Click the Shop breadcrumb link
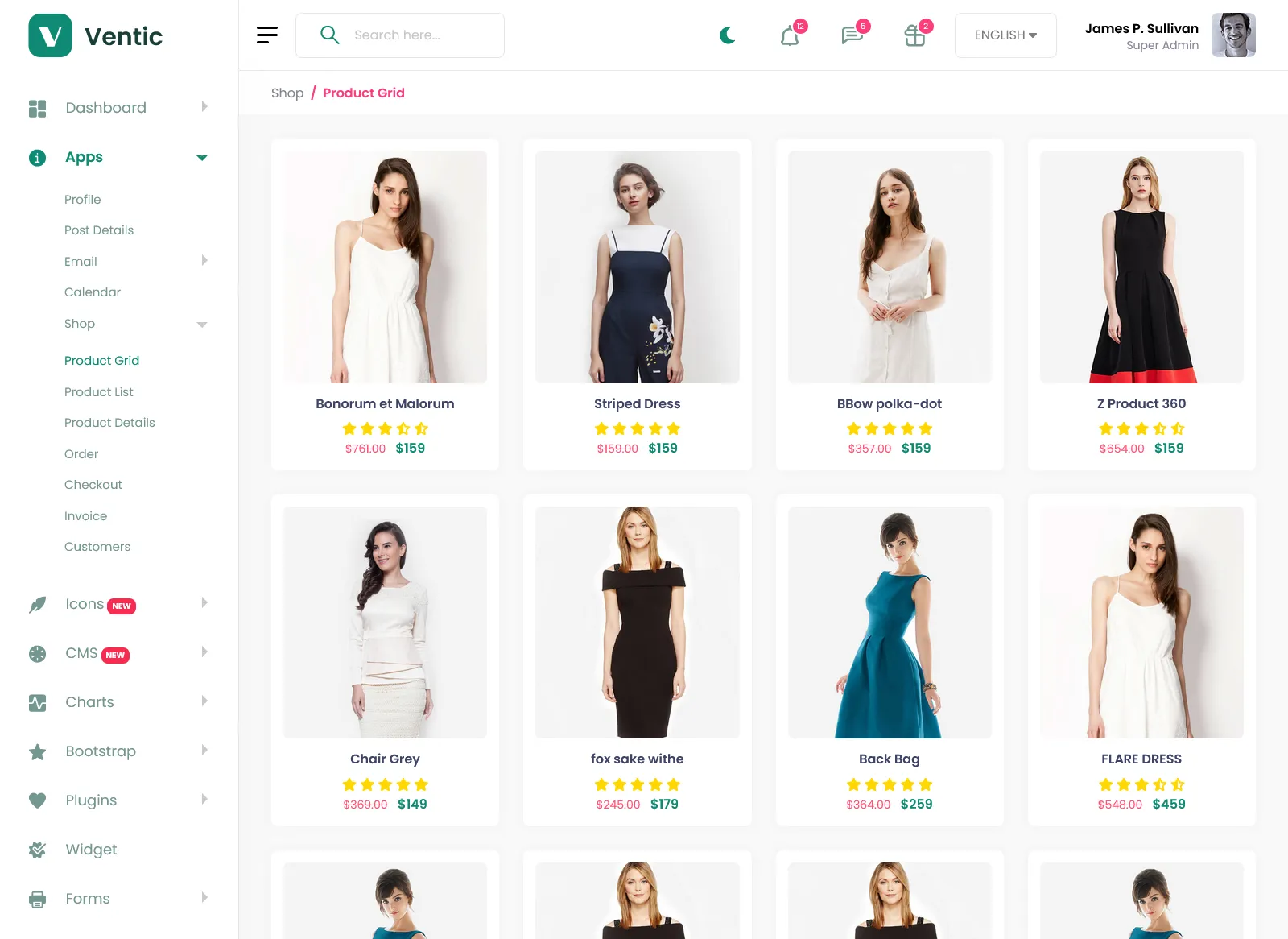 point(287,93)
